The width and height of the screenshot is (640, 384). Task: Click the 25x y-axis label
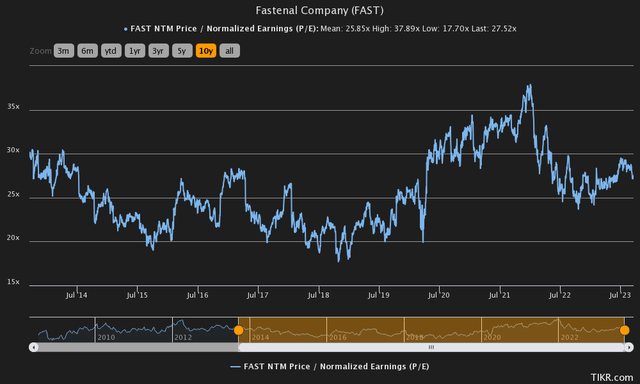pos(13,194)
